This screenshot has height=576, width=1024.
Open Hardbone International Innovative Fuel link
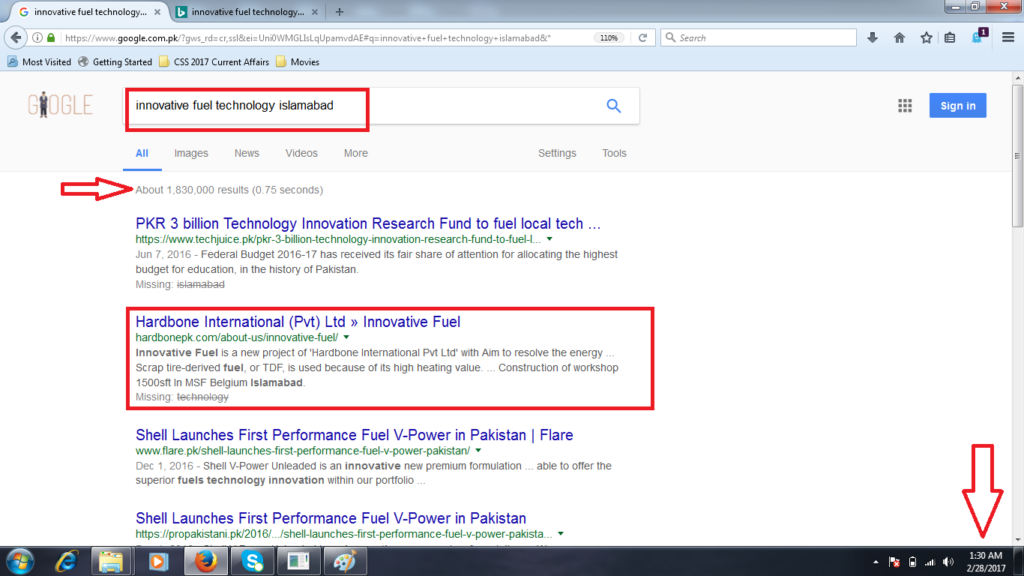click(x=298, y=322)
